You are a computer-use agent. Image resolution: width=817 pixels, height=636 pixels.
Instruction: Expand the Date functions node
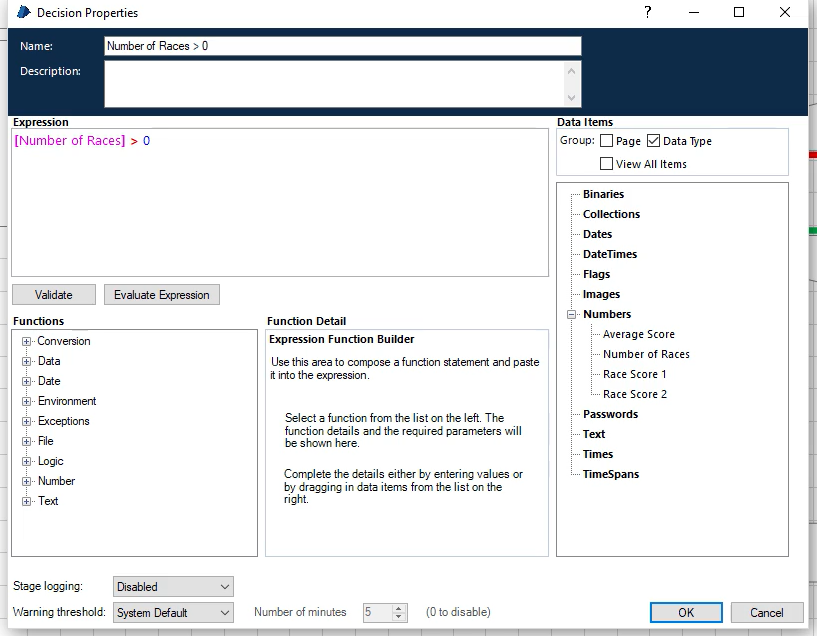[x=26, y=381]
